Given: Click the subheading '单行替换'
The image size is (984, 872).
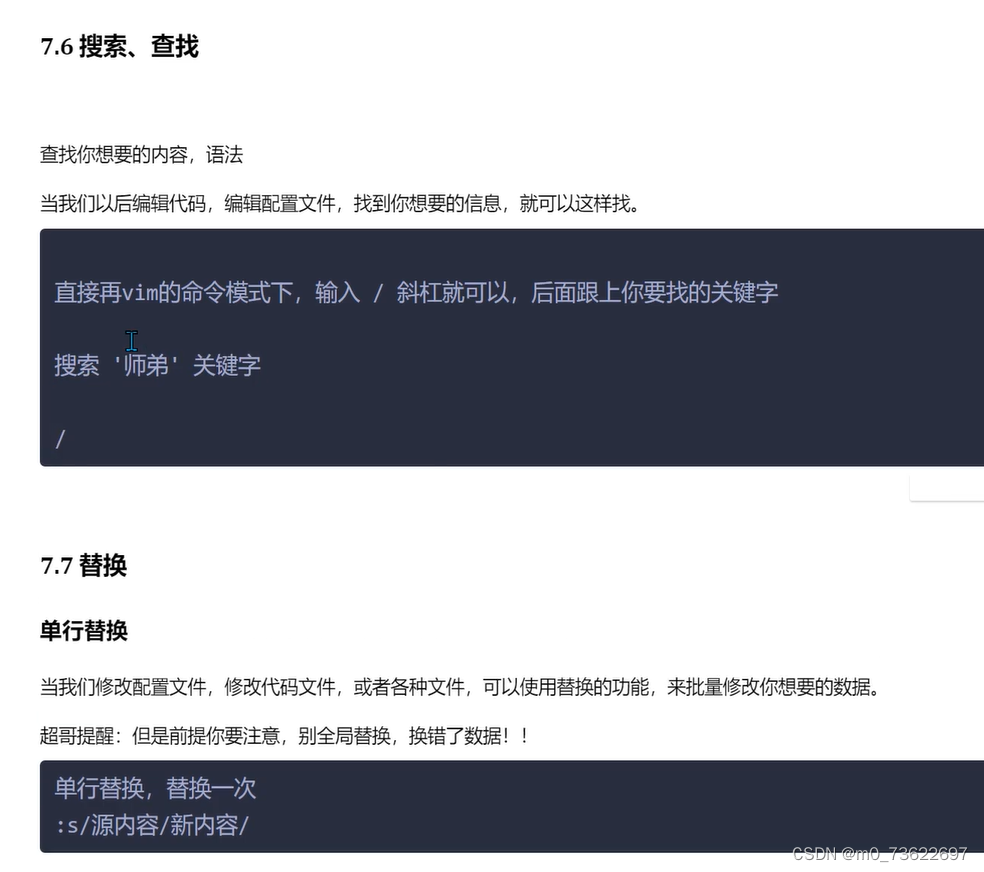Looking at the screenshot, I should (83, 630).
